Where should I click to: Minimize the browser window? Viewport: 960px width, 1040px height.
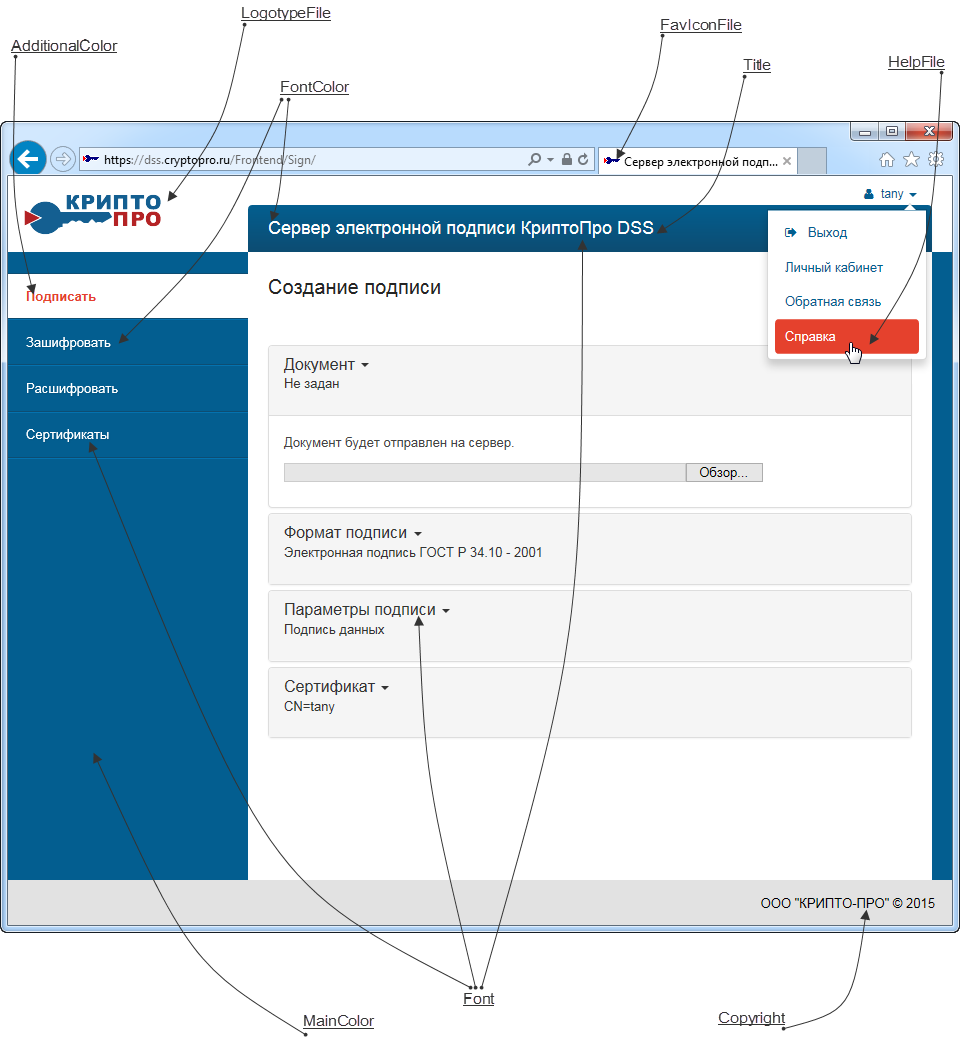click(864, 132)
